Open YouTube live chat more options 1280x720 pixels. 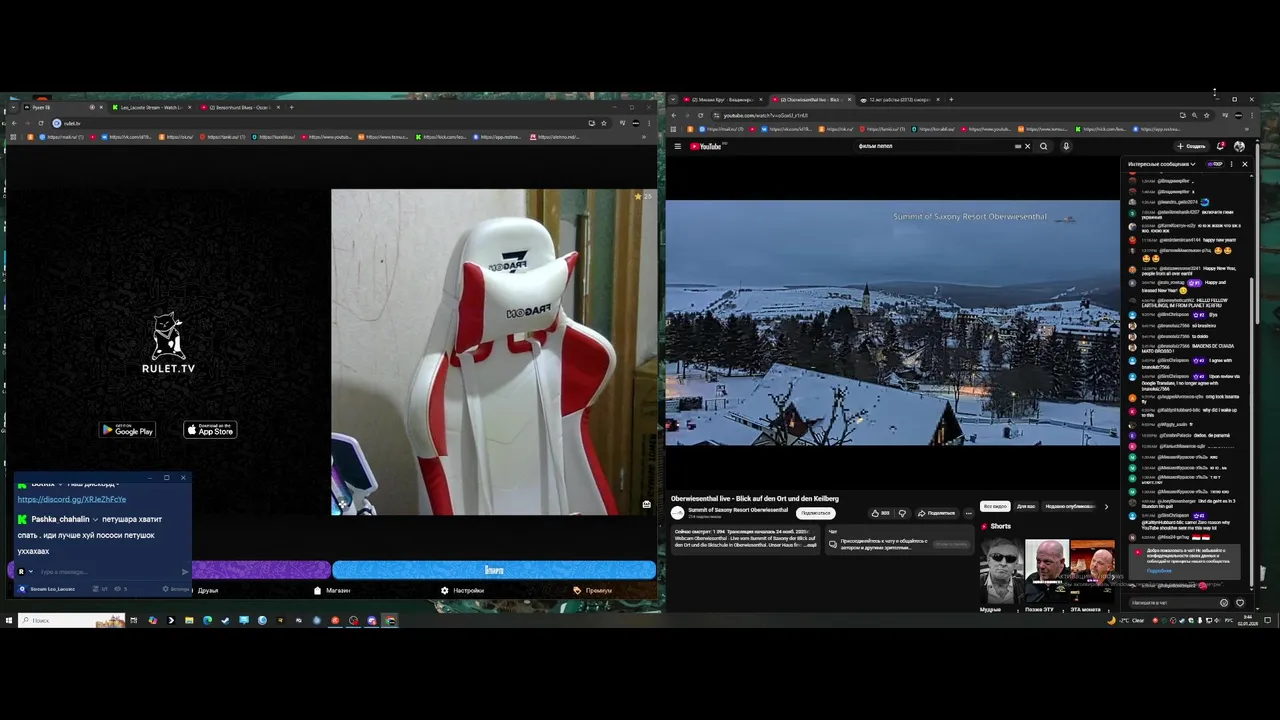click(x=1231, y=164)
